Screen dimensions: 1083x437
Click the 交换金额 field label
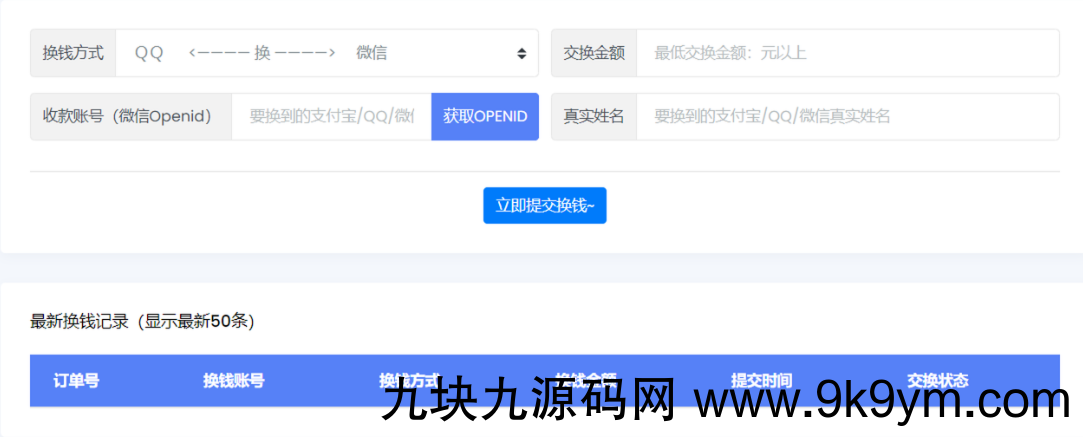[594, 53]
